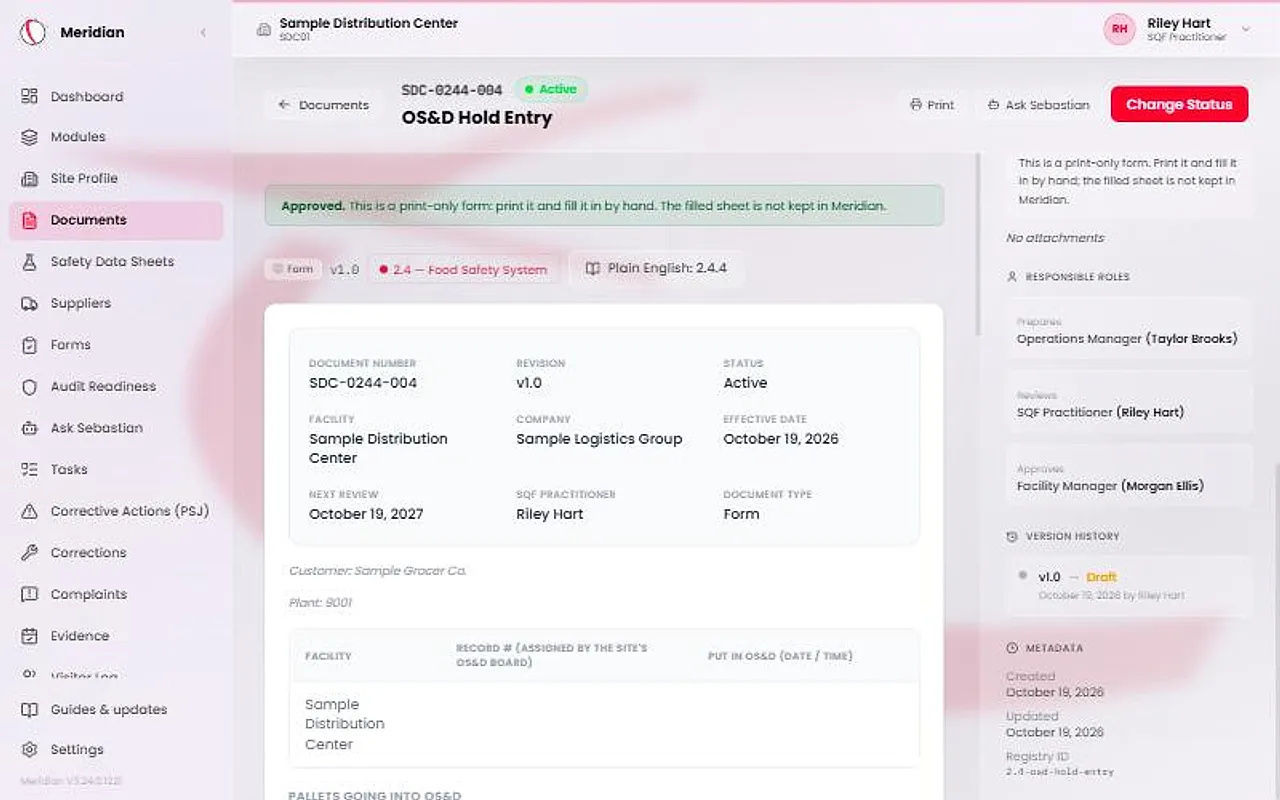Open the Corrective Actions warning triangle icon

[30, 511]
